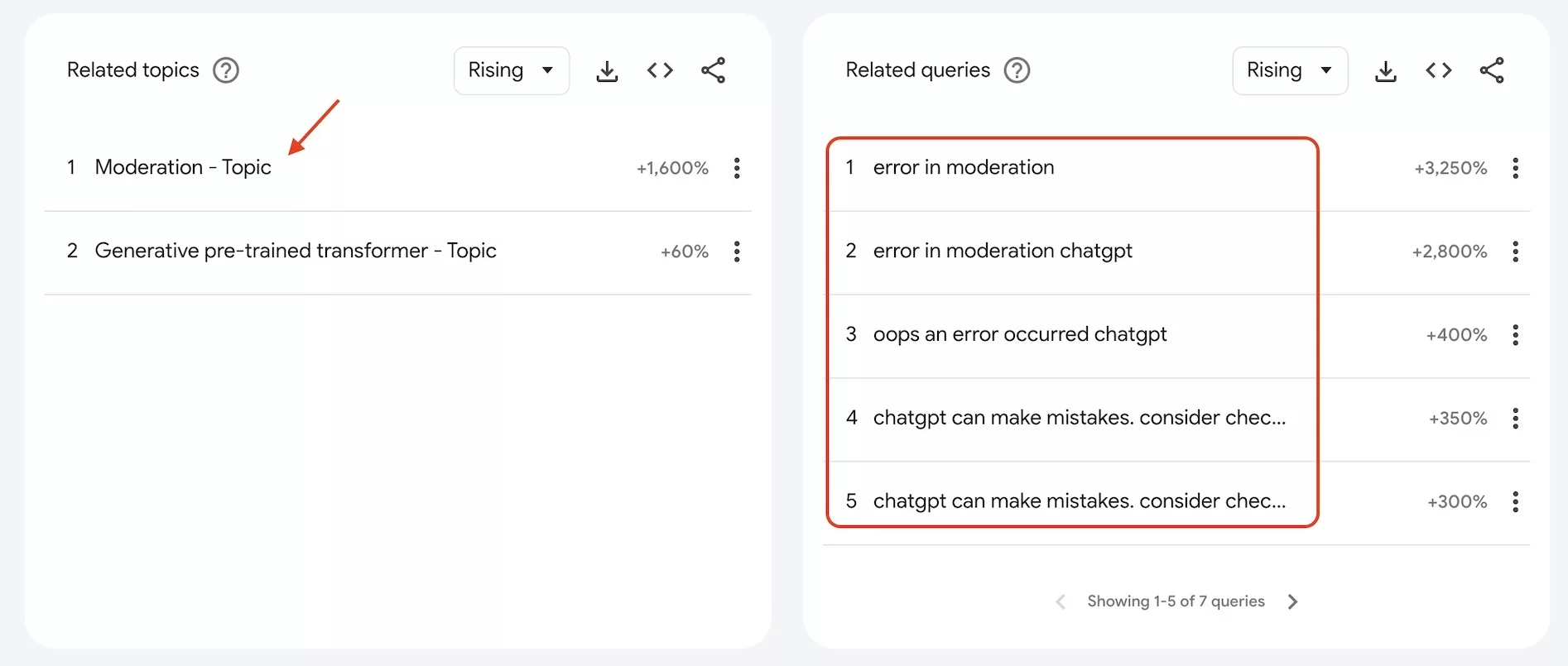This screenshot has height=666, width=1568.
Task: Share the Related queries card
Action: 1491,71
